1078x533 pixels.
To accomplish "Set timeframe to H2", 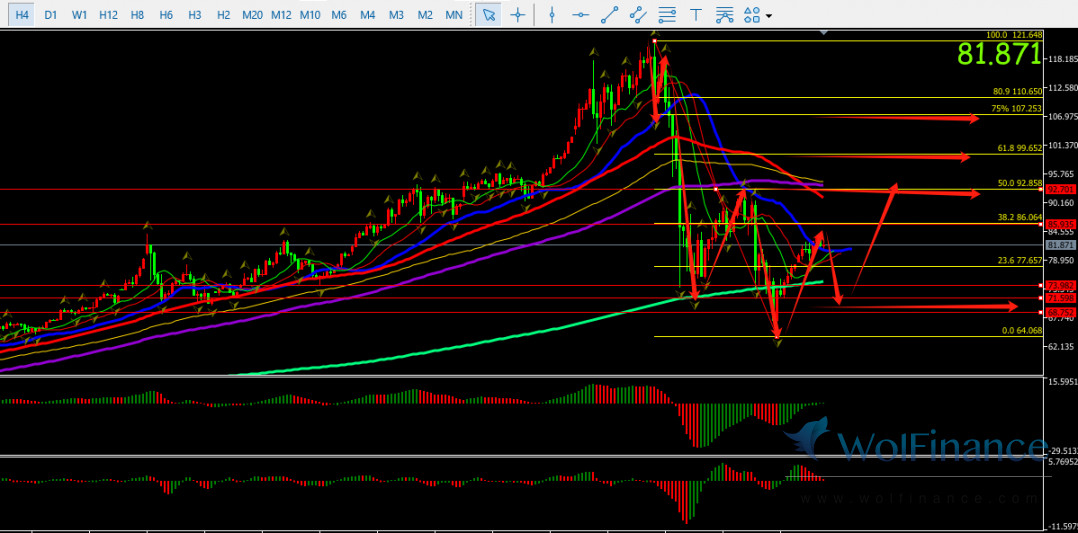I will click(224, 15).
